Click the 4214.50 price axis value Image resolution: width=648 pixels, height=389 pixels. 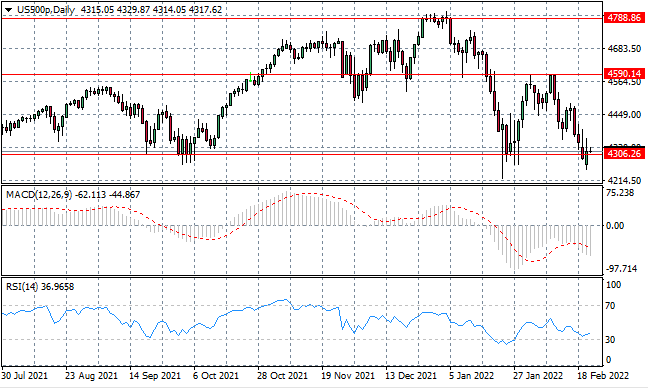(624, 181)
